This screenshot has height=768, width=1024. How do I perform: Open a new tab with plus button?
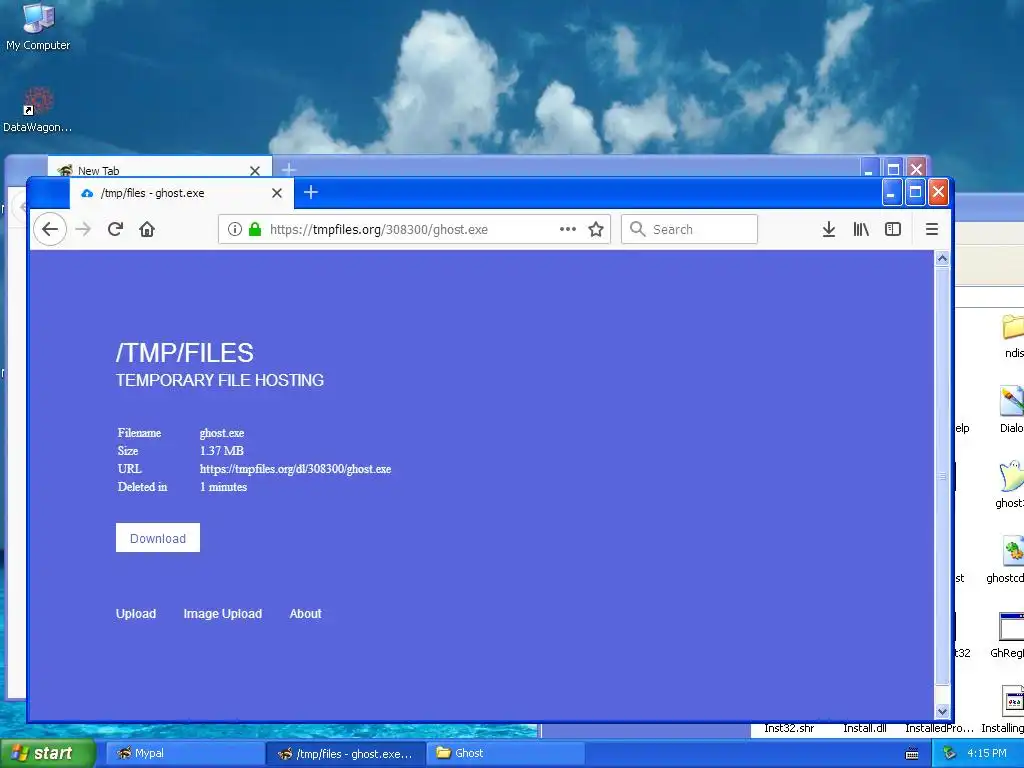(311, 193)
